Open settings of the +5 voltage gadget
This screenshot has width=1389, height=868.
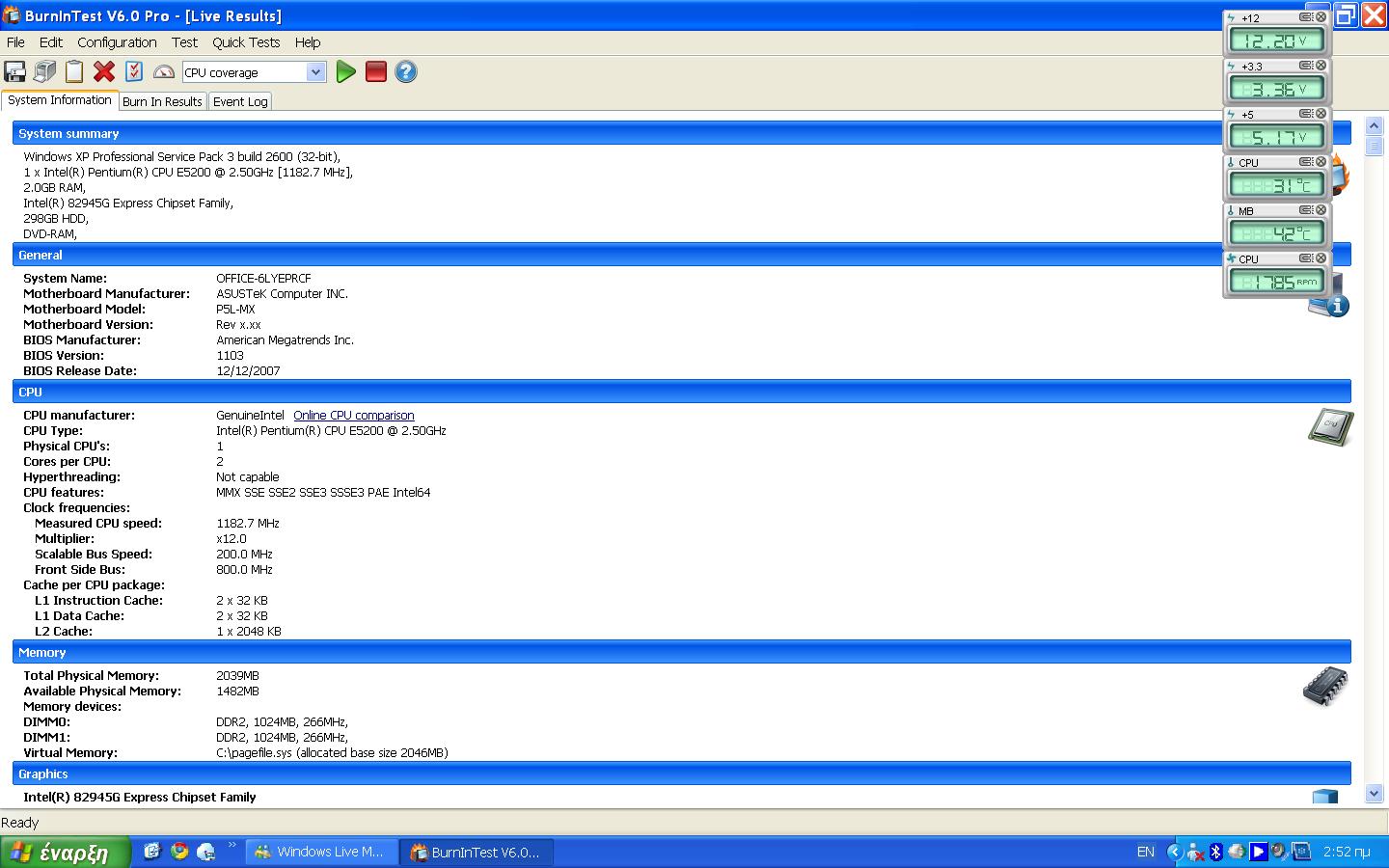point(1306,114)
